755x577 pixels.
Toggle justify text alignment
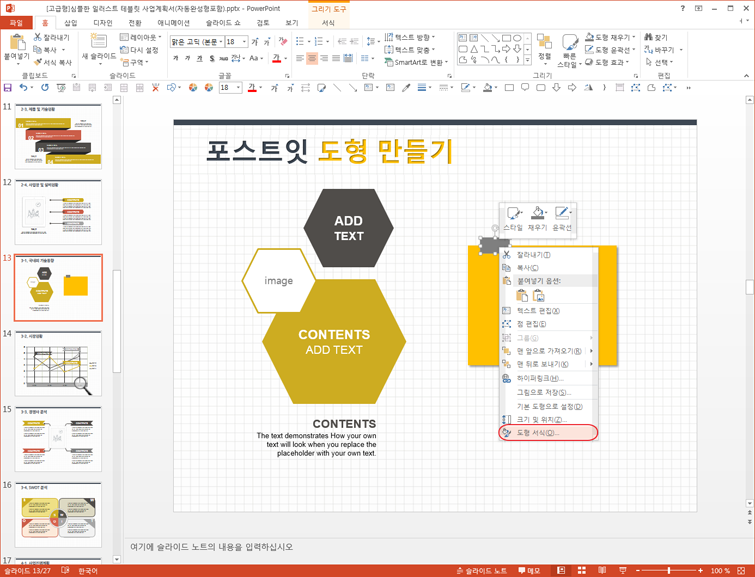(336, 58)
